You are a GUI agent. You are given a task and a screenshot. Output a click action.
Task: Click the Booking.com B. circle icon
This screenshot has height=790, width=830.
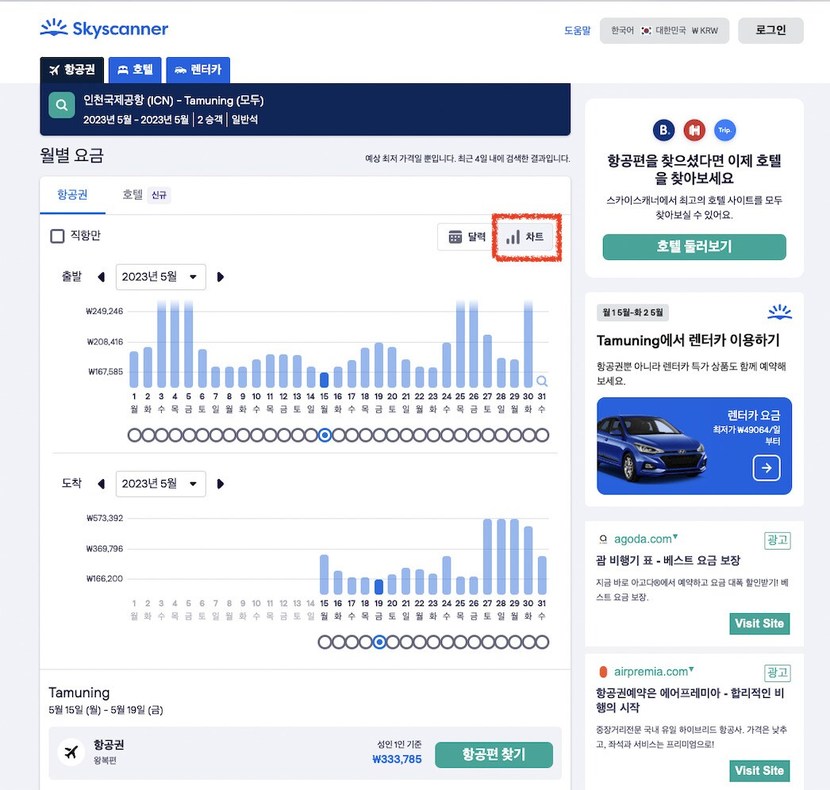pyautogui.click(x=663, y=130)
